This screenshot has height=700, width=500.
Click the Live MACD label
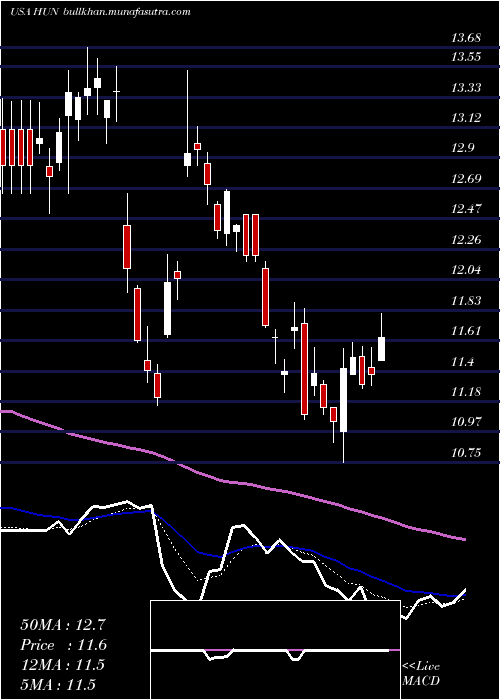[x=421, y=674]
